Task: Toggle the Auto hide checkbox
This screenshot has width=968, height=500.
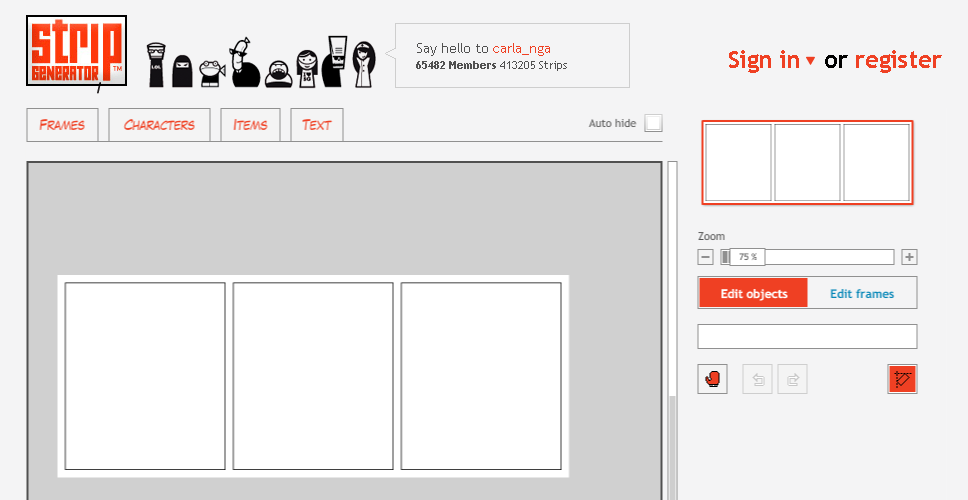Action: (x=653, y=123)
